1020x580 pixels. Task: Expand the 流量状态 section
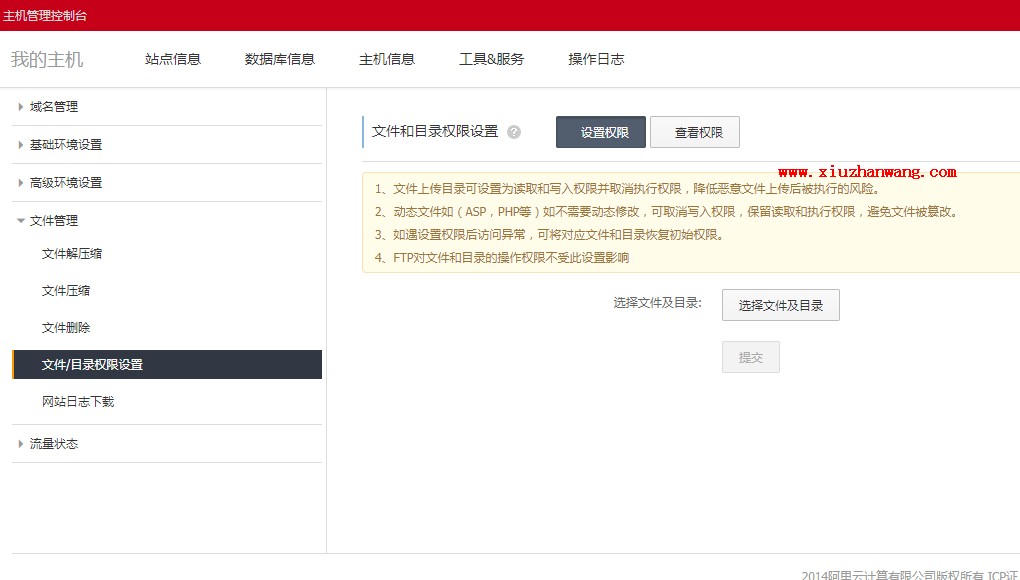[x=54, y=444]
